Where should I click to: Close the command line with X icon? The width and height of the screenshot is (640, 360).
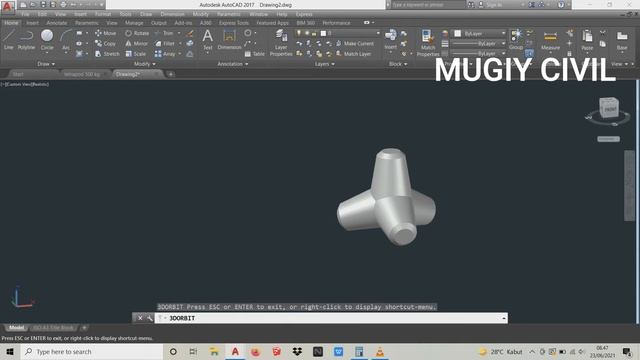pos(140,318)
